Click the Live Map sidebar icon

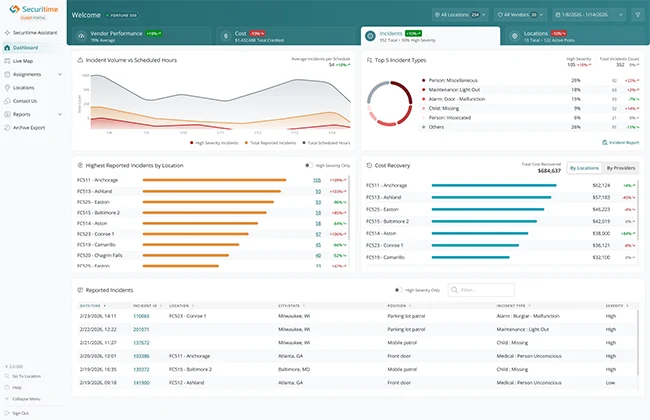pyautogui.click(x=7, y=61)
